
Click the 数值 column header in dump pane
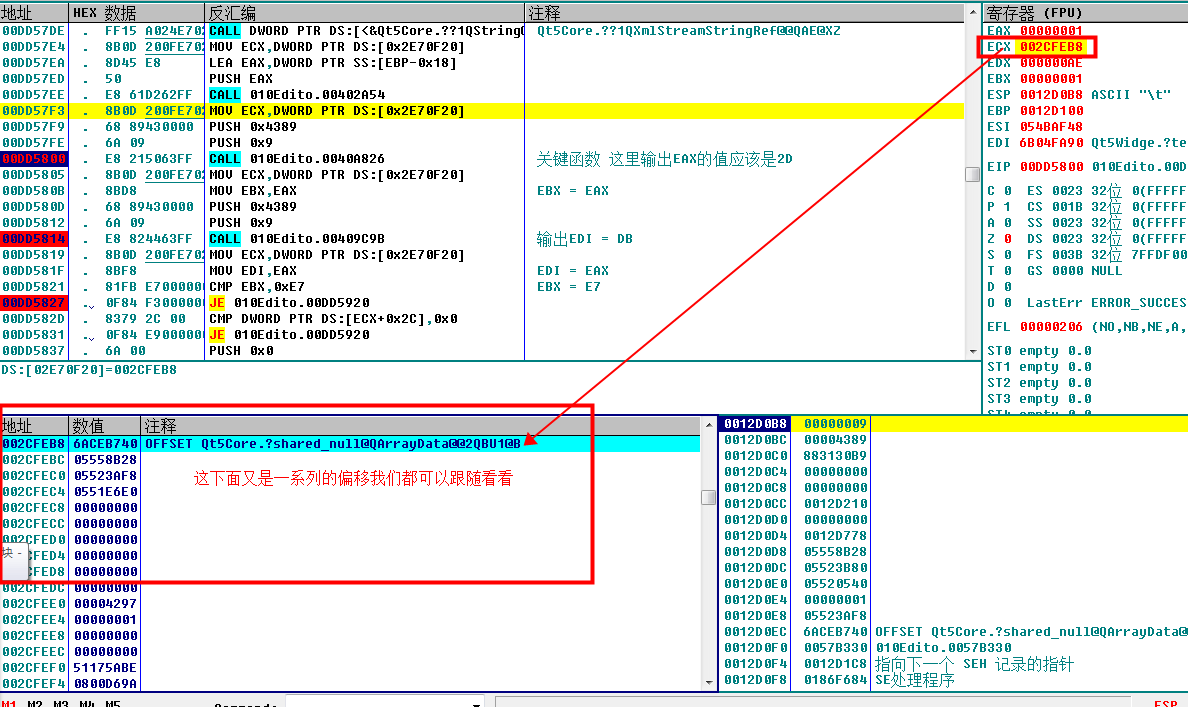tap(105, 426)
